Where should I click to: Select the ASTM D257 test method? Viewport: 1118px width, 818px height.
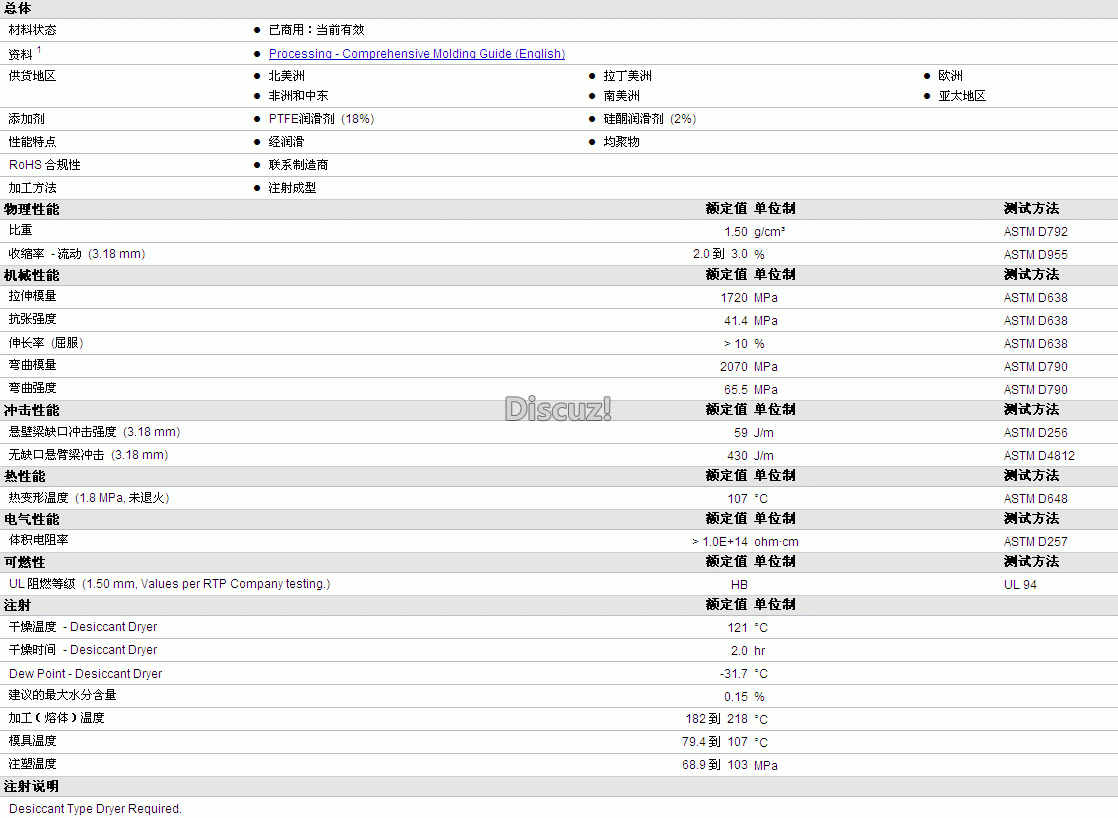[x=1035, y=542]
